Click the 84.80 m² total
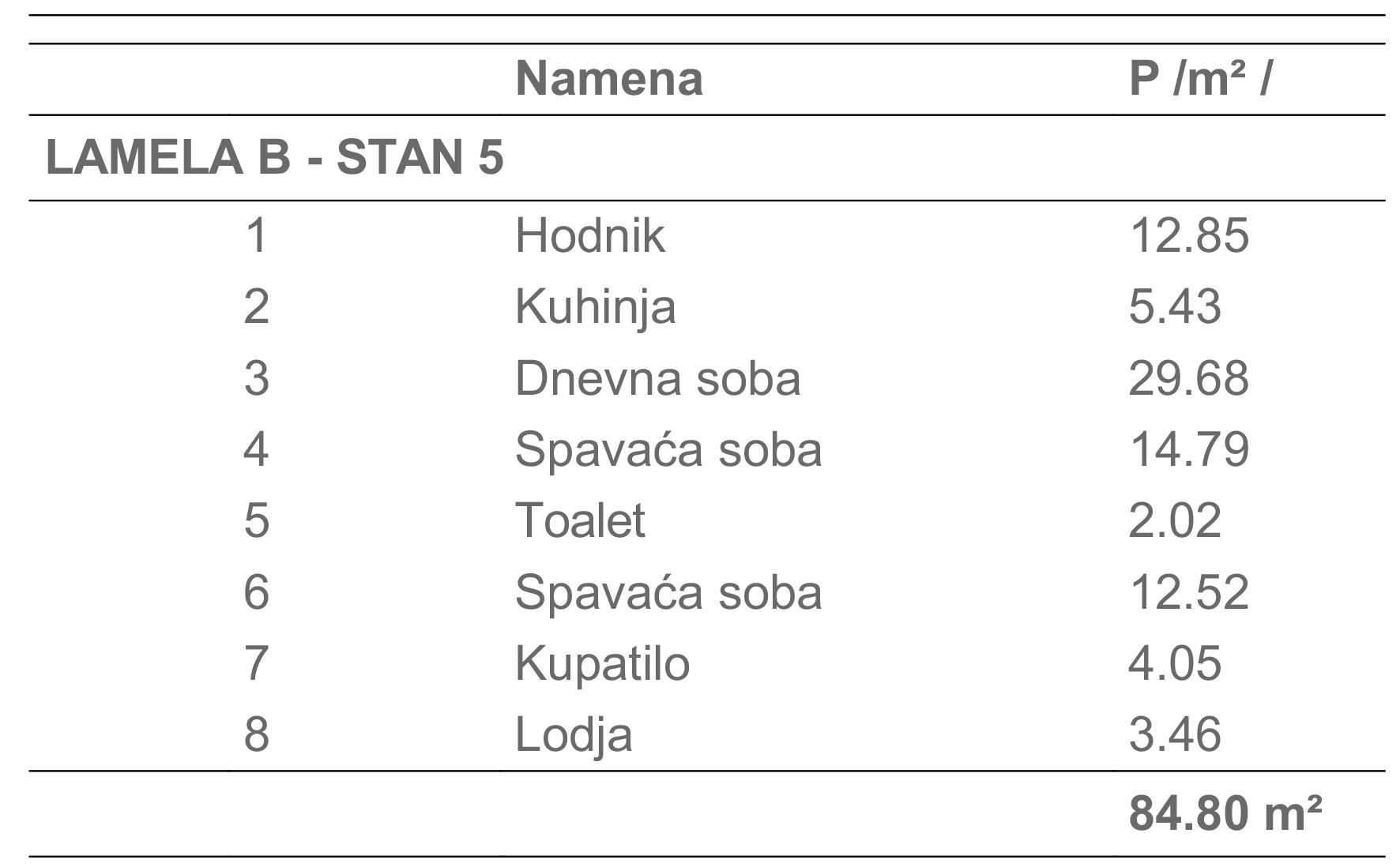This screenshot has width=1400, height=867. click(x=1225, y=813)
